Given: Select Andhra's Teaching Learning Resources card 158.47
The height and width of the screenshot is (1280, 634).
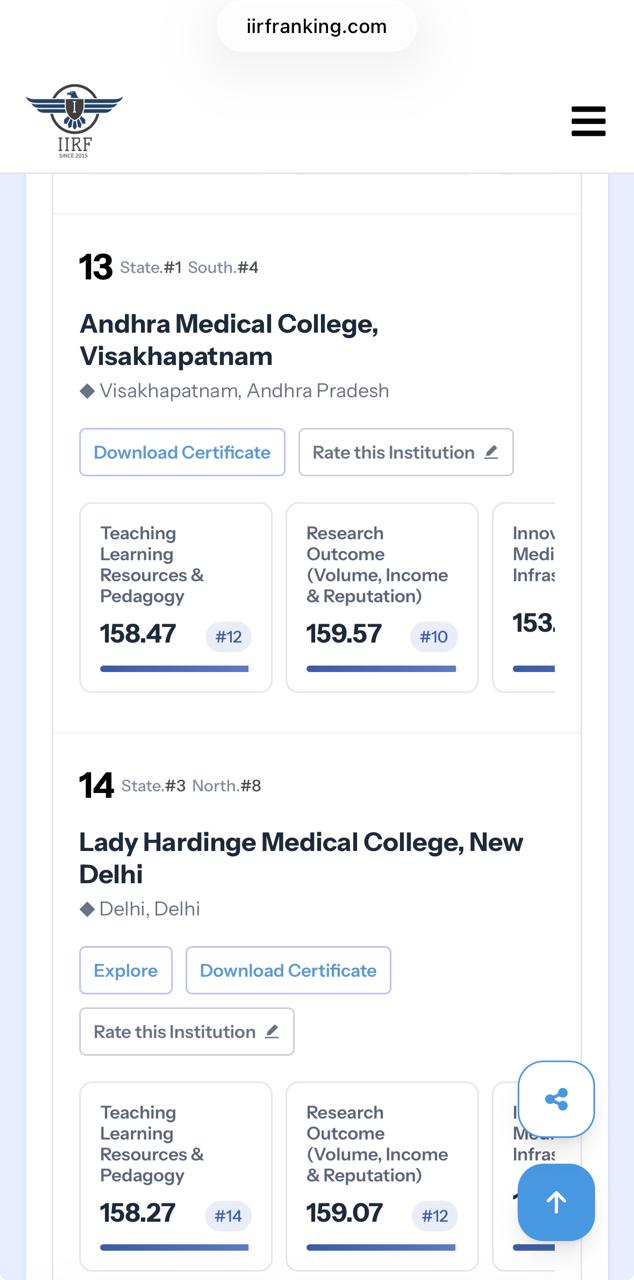Looking at the screenshot, I should pos(176,597).
